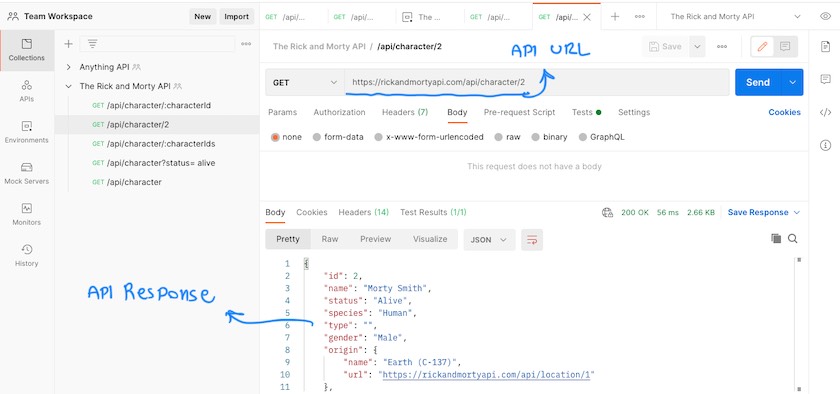This screenshot has height=394, width=840.
Task: Switch response view to Visualize
Action: (x=430, y=239)
